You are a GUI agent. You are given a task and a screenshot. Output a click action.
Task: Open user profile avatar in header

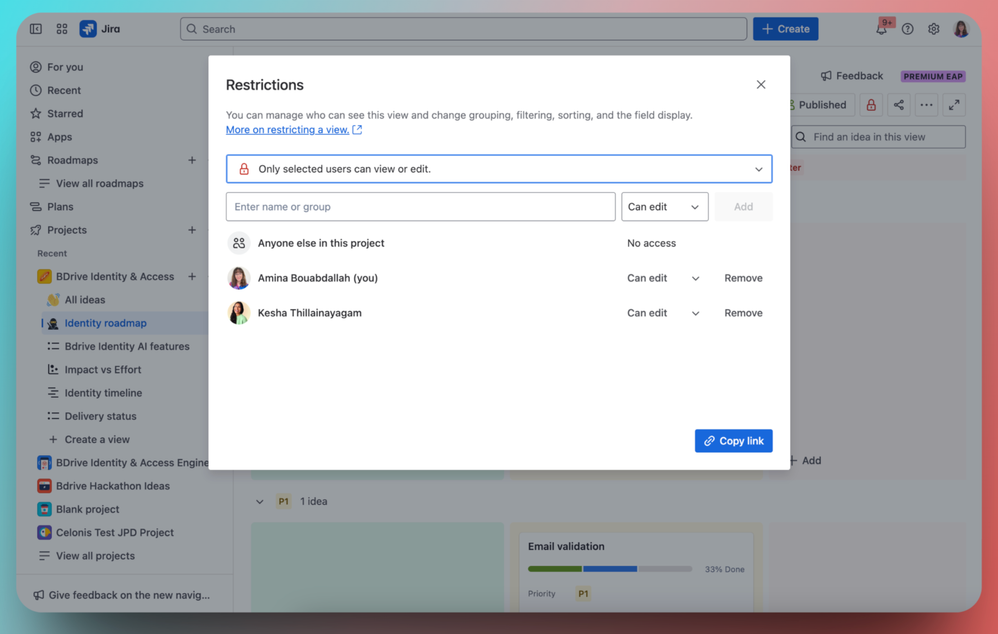pyautogui.click(x=961, y=29)
